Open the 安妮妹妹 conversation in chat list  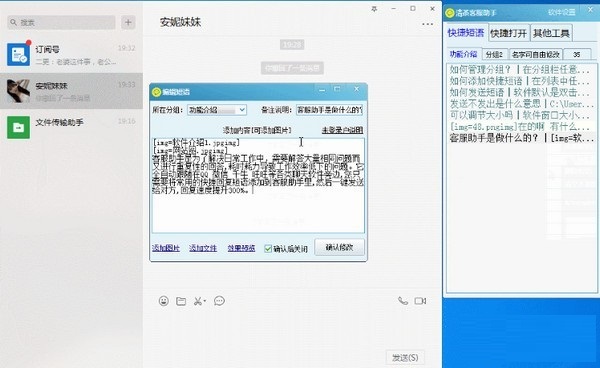coord(72,91)
